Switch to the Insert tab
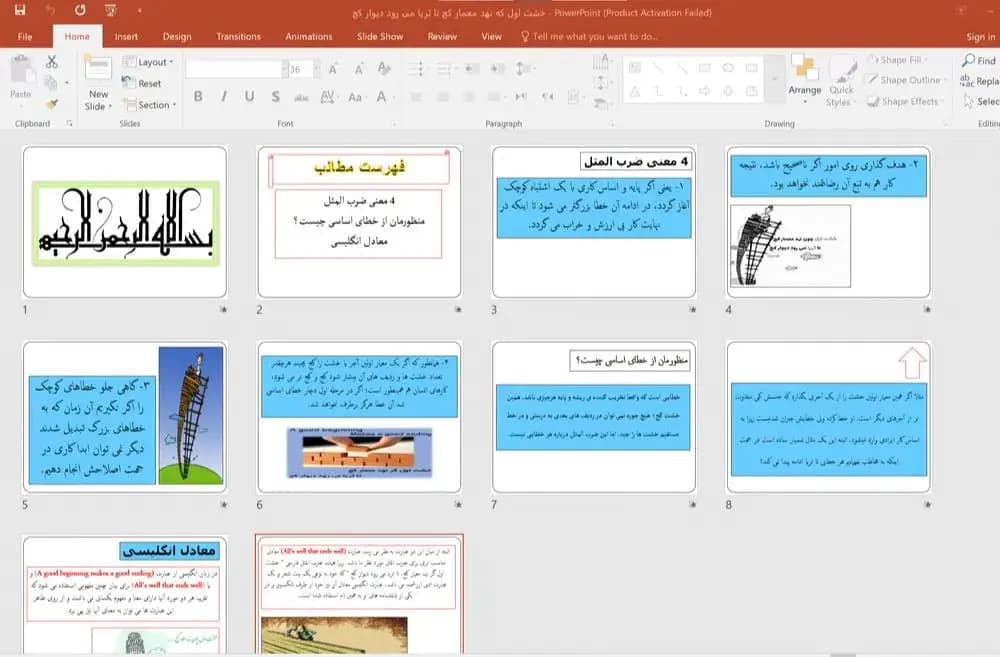This screenshot has height=657, width=1000. [126, 36]
